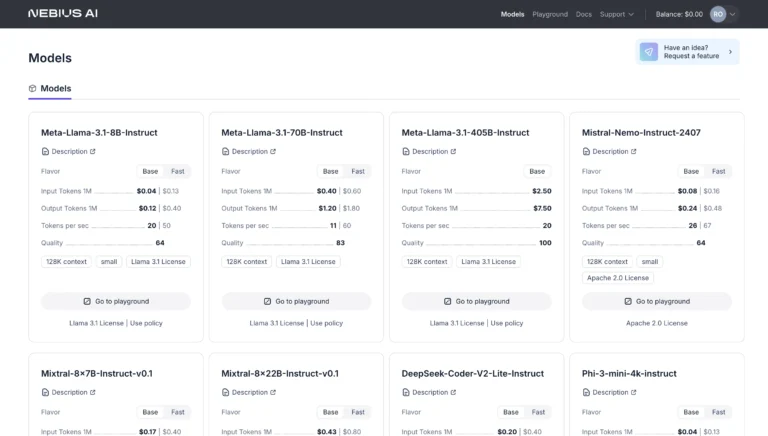Viewport: 768px width, 436px height.
Task: Click the Balance: $0.00 text
Action: 679,14
